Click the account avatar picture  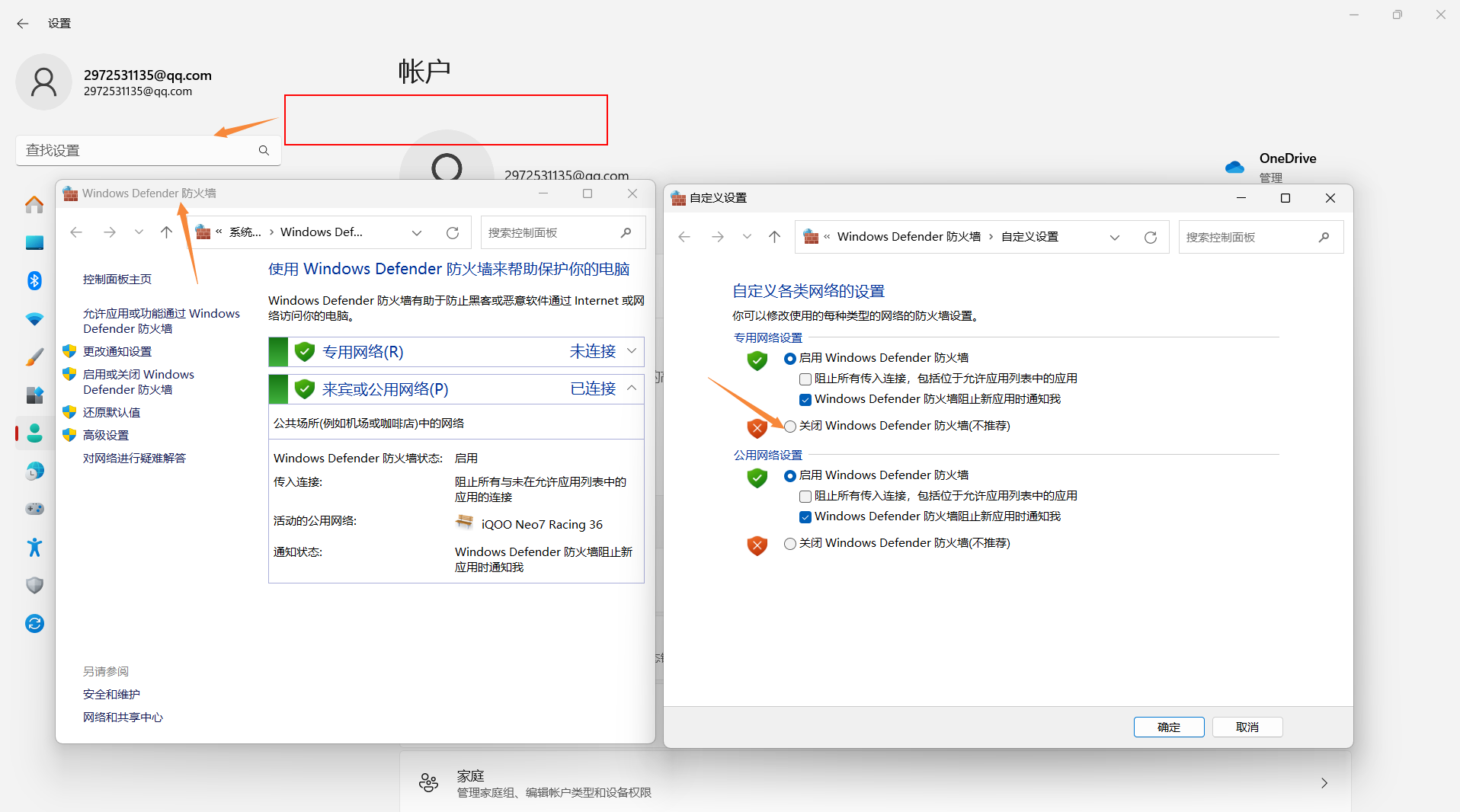point(43,82)
